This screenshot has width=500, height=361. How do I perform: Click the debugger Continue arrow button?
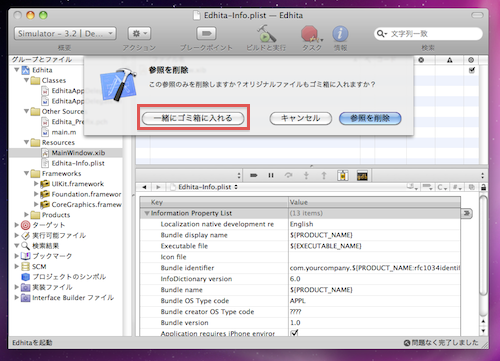254,175
